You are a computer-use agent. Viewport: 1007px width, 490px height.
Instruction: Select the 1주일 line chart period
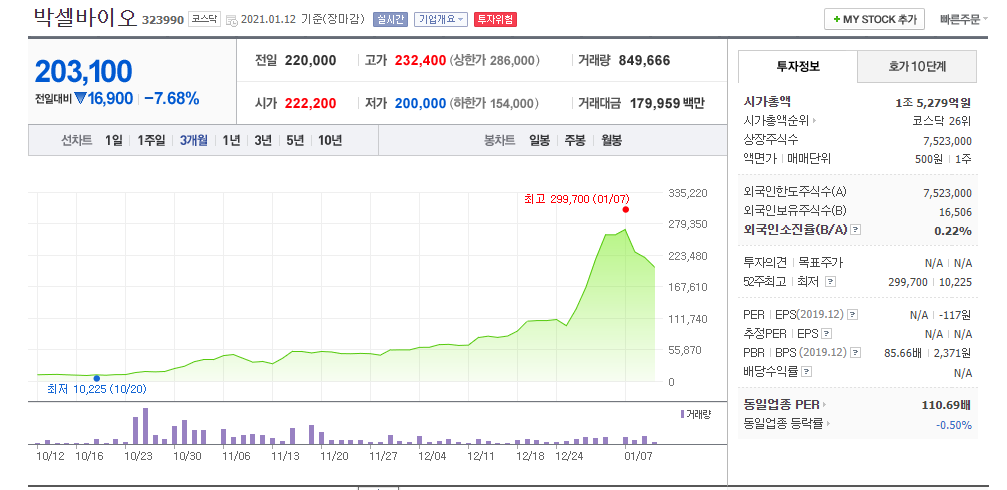click(151, 140)
